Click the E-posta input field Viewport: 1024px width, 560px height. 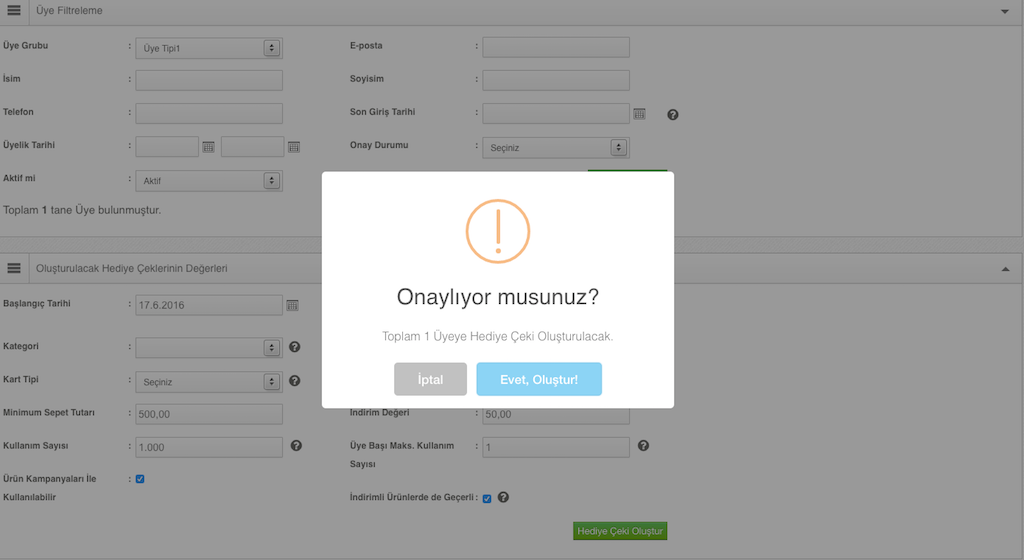[556, 47]
